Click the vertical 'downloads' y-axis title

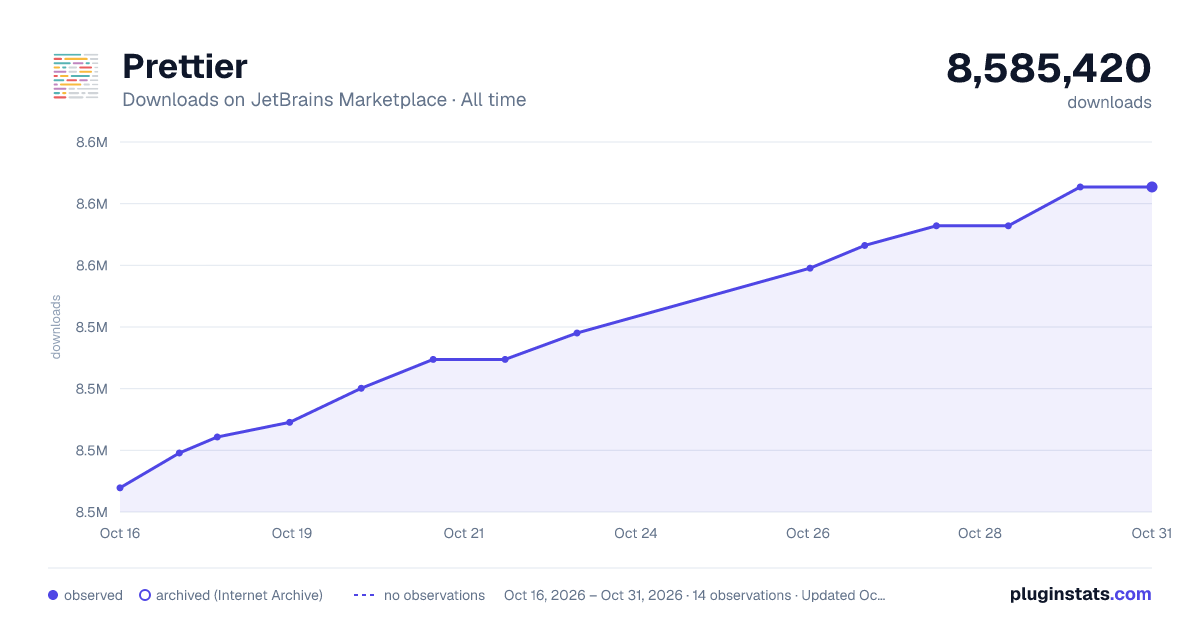(x=57, y=327)
